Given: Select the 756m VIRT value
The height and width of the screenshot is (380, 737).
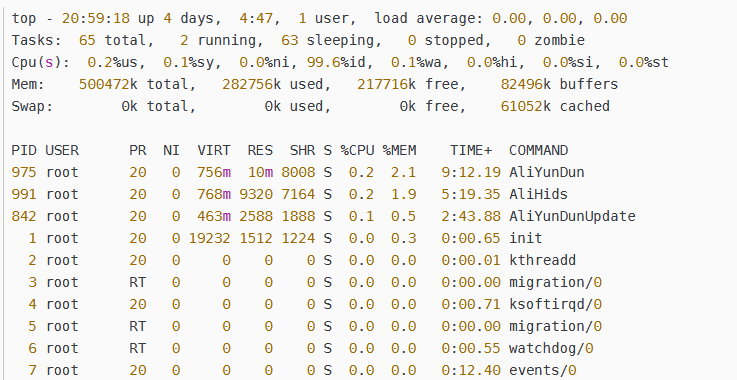Looking at the screenshot, I should [214, 173].
